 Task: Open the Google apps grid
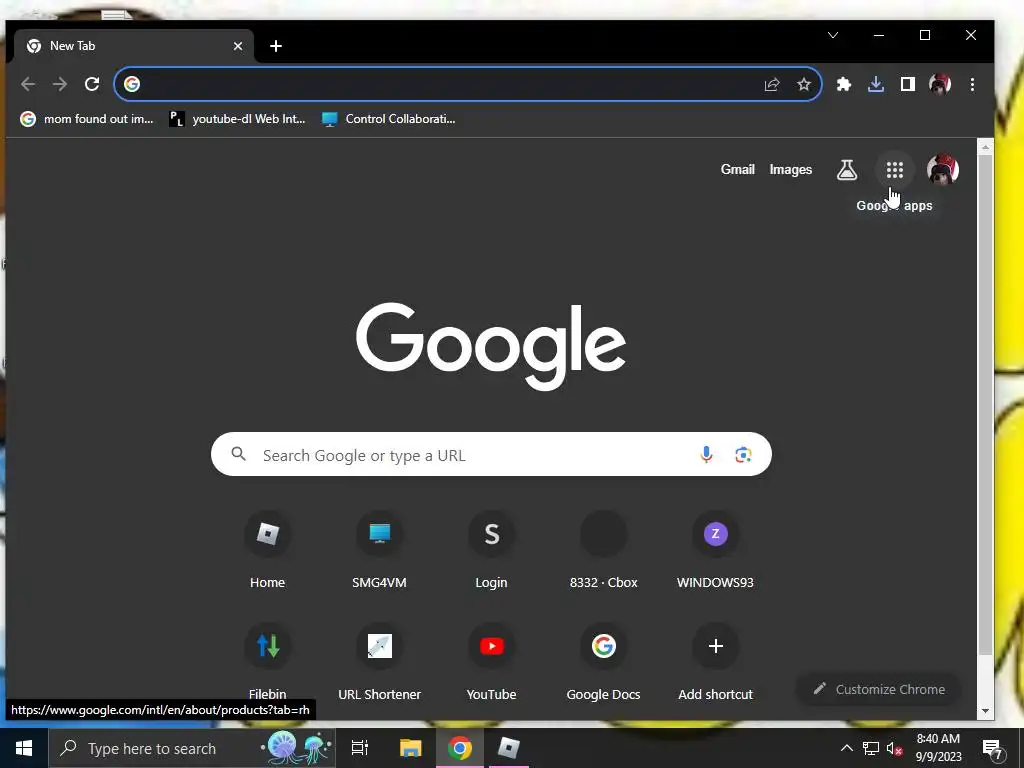pos(895,170)
